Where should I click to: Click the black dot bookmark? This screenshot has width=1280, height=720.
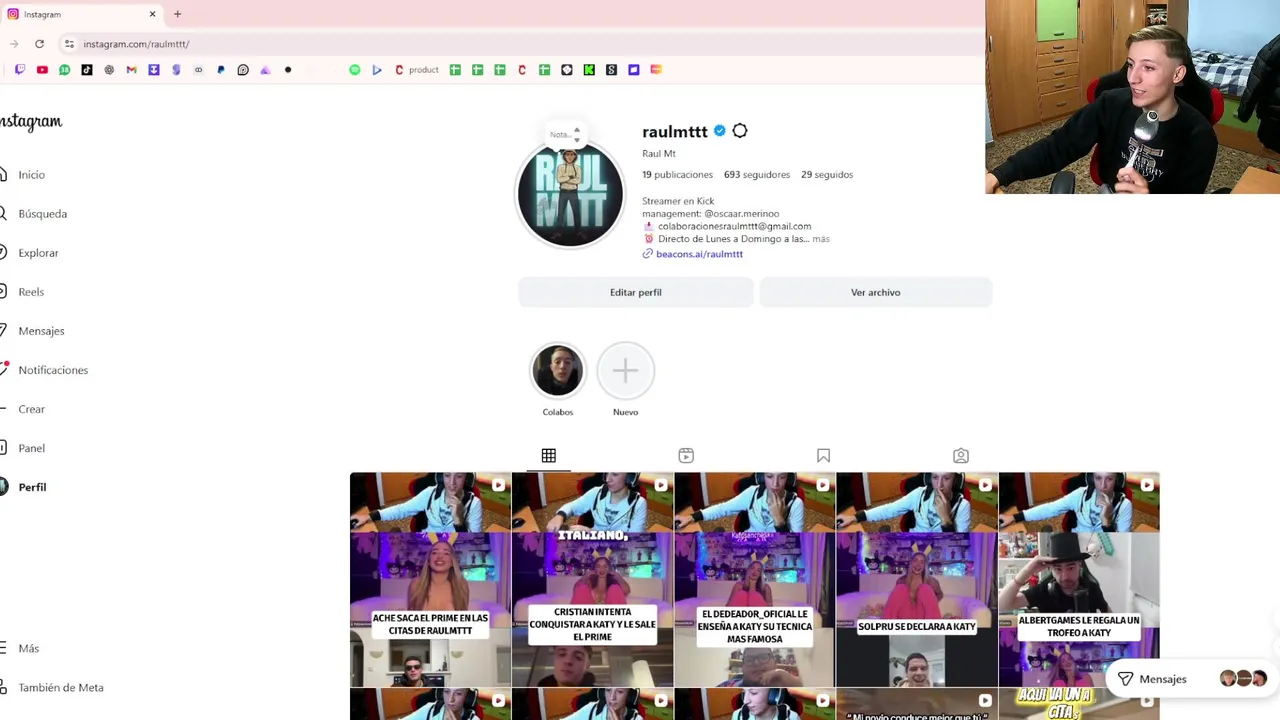point(288,70)
